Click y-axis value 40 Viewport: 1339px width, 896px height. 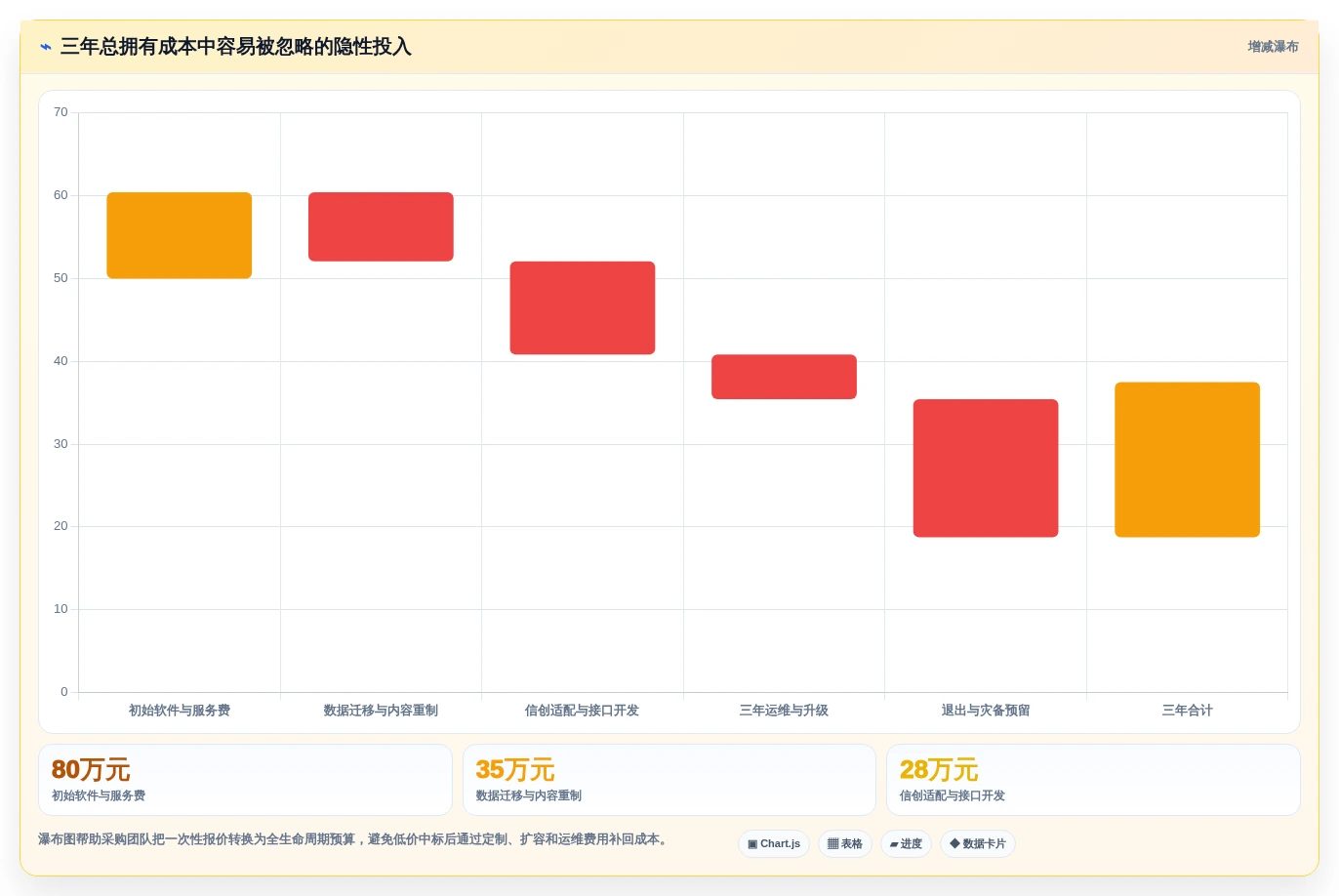click(x=61, y=361)
